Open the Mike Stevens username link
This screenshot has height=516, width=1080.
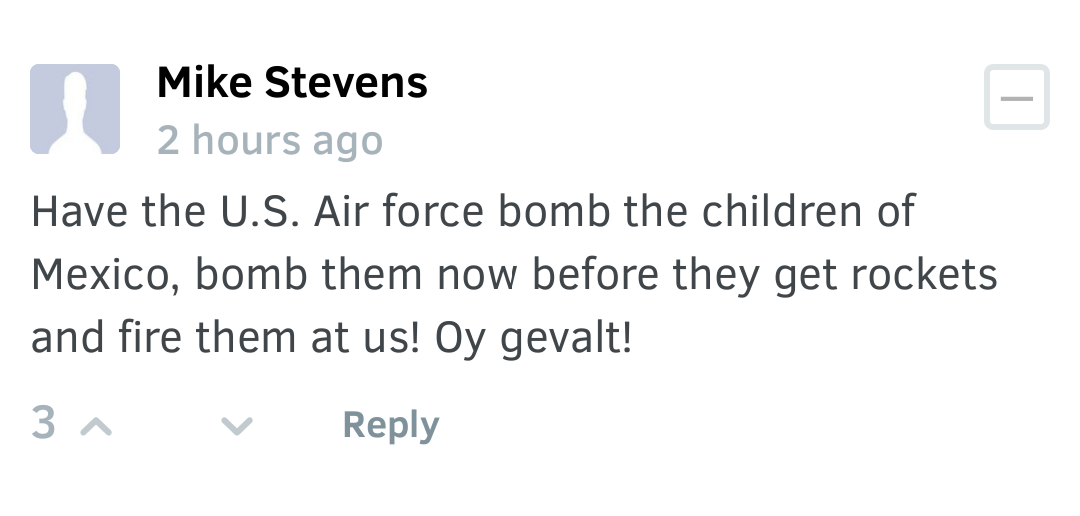pos(292,82)
